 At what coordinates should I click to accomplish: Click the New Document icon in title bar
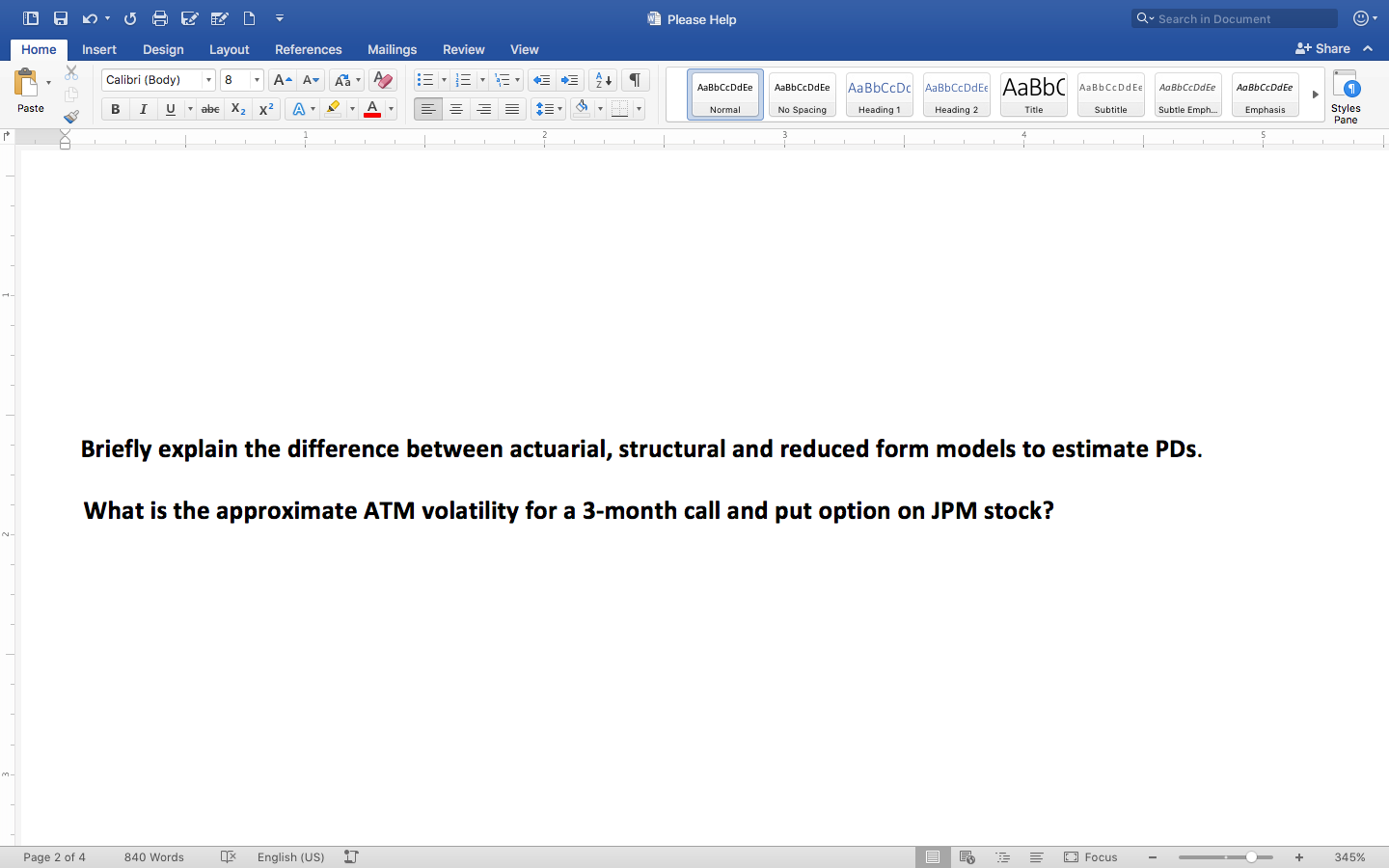point(249,18)
